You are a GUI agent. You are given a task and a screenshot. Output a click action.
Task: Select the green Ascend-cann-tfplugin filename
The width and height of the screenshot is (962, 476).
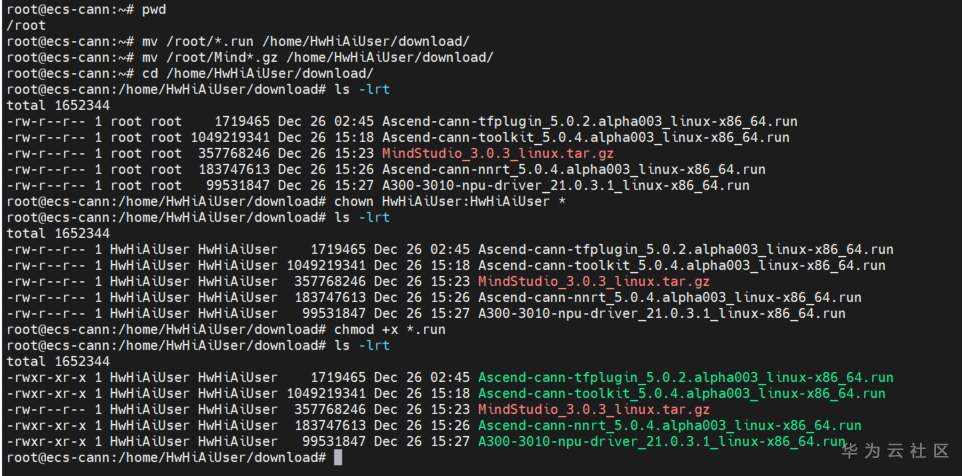pos(685,377)
